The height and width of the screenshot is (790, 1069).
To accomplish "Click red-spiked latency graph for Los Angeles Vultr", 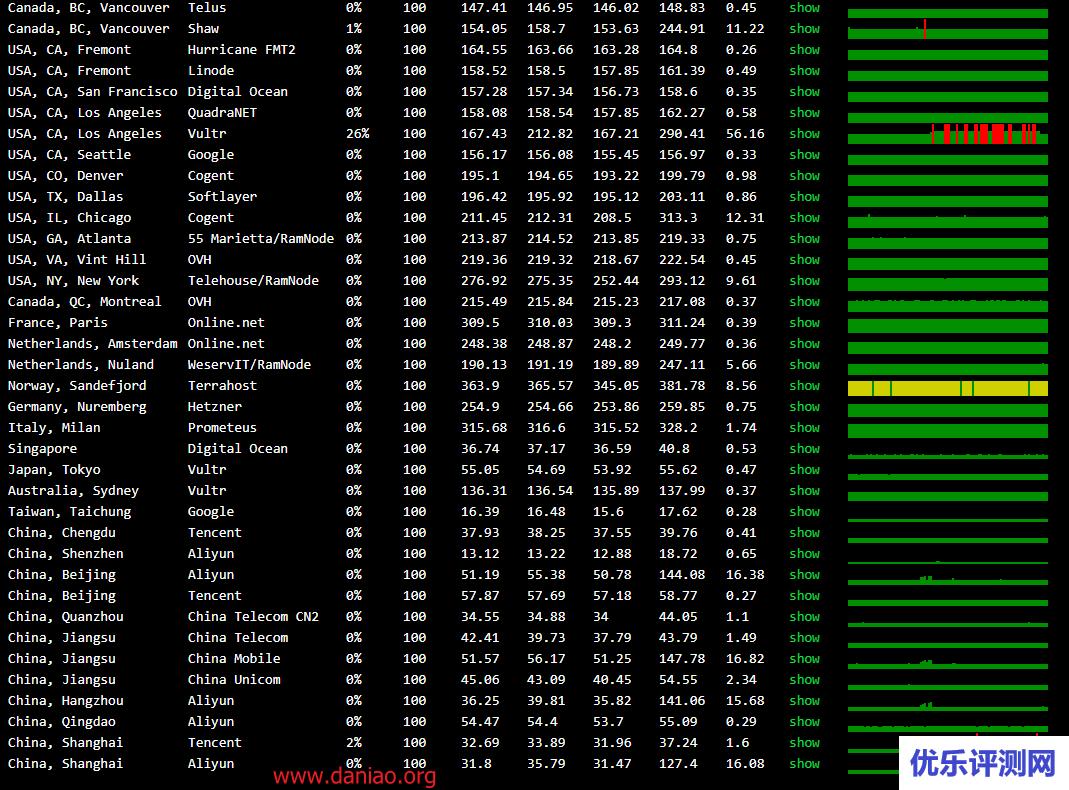I will pyautogui.click(x=948, y=134).
